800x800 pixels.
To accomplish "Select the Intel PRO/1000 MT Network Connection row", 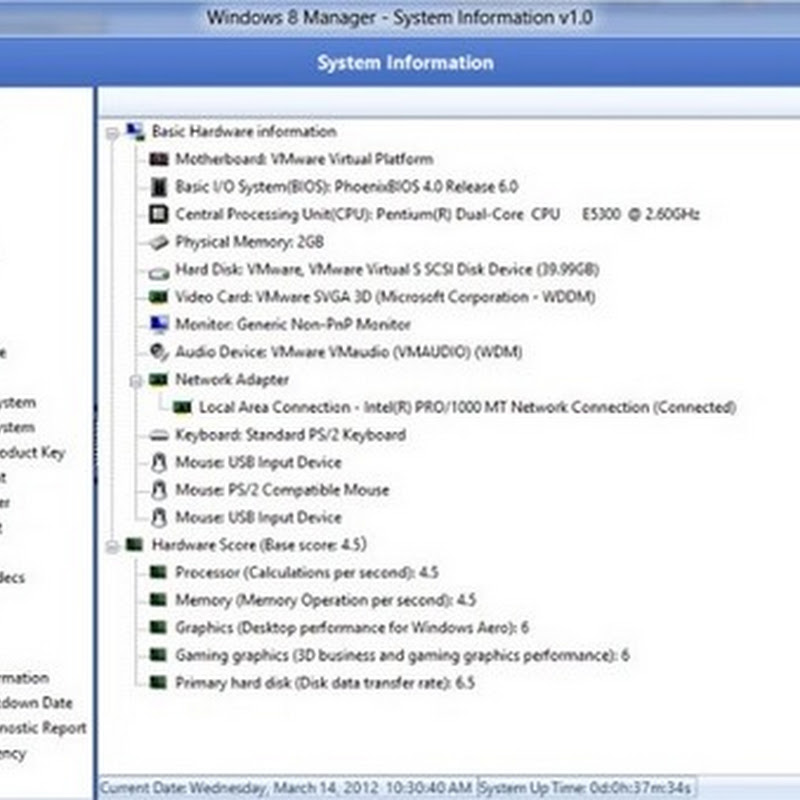I will coord(467,407).
